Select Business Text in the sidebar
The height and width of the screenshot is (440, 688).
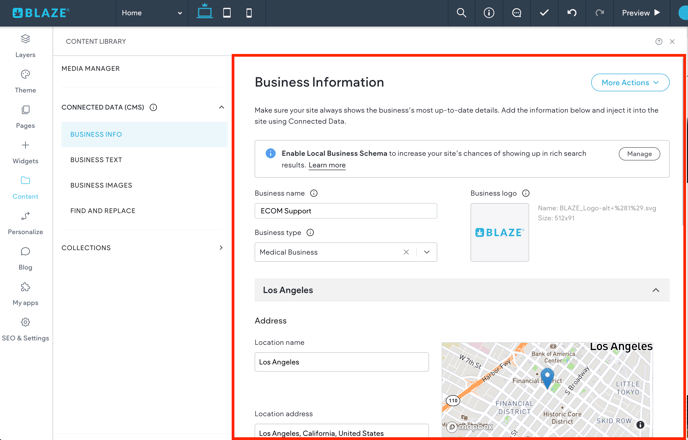(x=96, y=160)
